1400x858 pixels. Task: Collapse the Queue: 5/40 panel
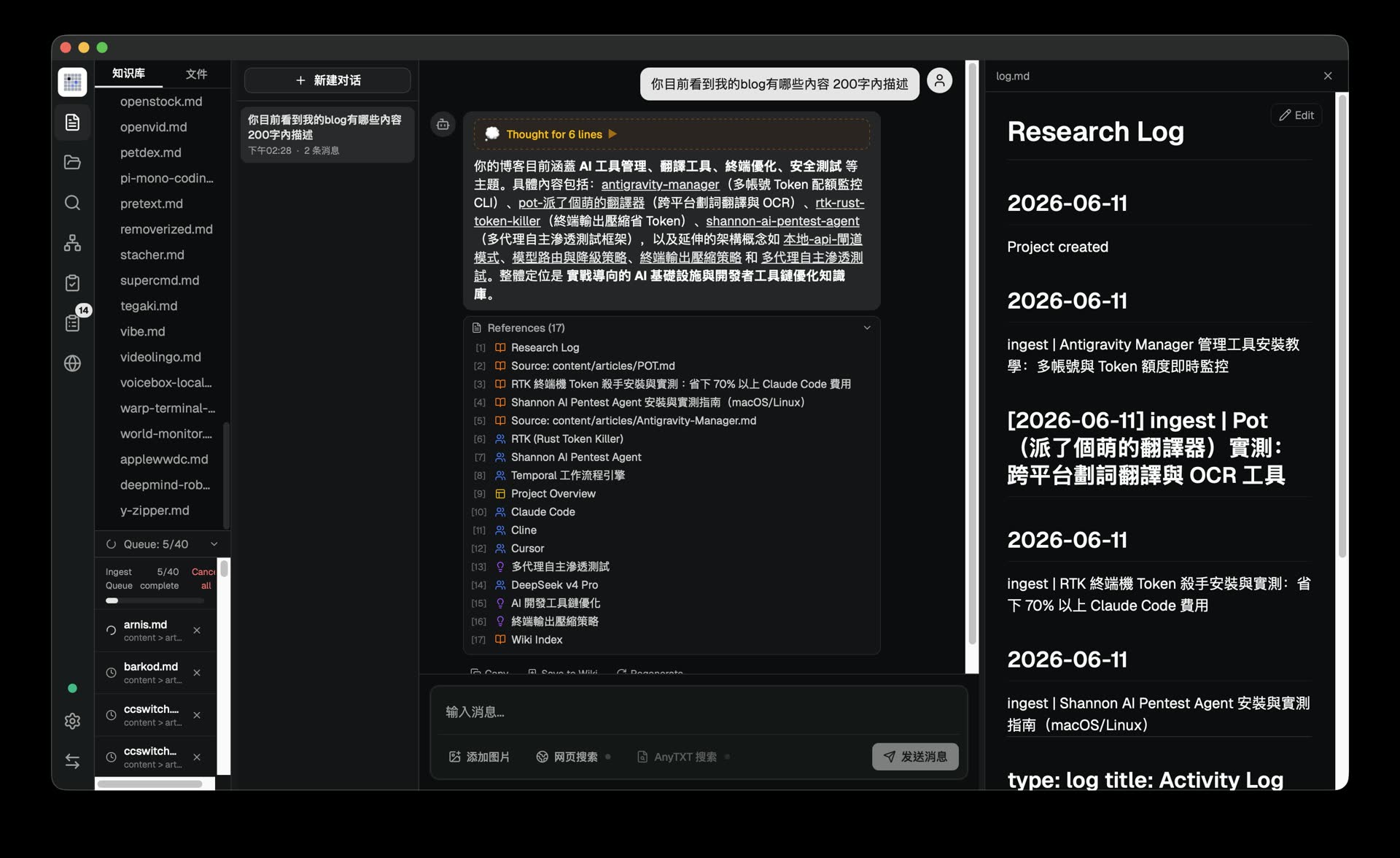coord(214,544)
